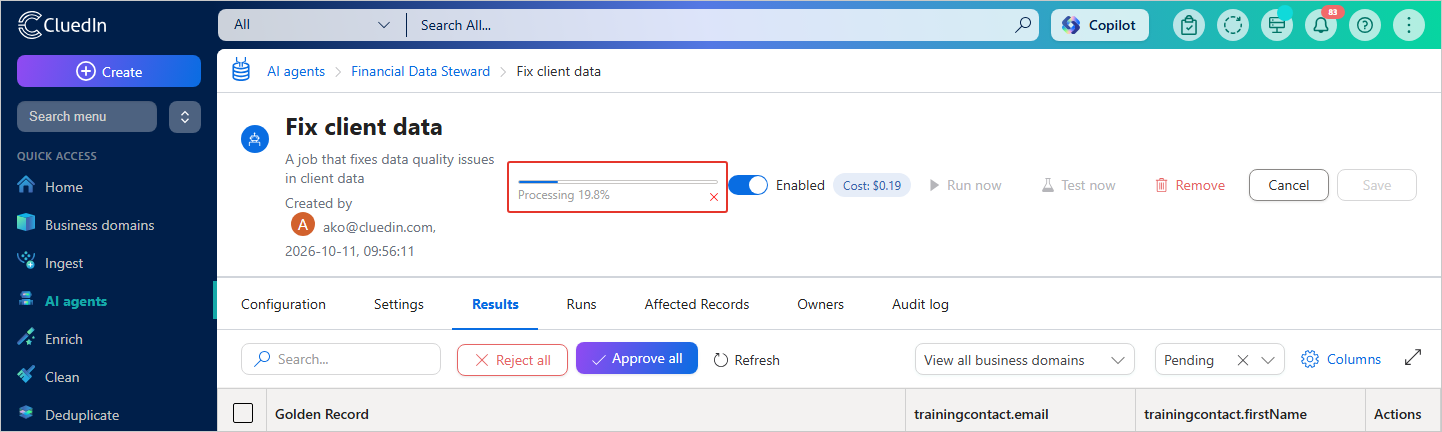1442x432 pixels.
Task: Click the database icon beside AI agents breadcrumb
Action: pos(241,70)
